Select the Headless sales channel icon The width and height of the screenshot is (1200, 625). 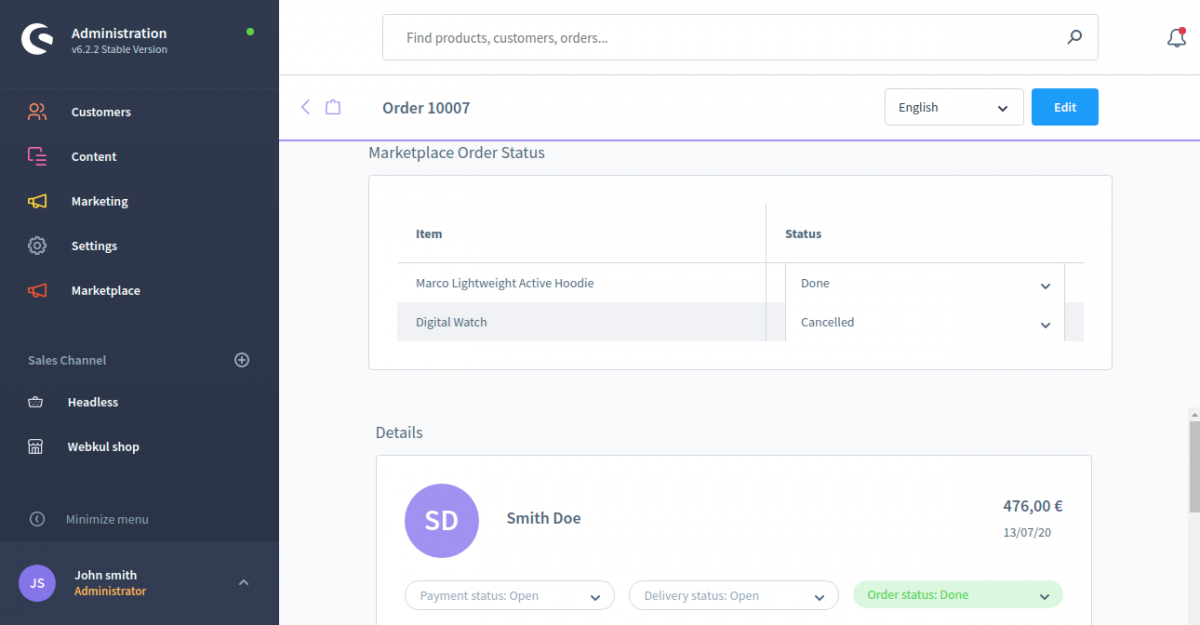tap(37, 402)
